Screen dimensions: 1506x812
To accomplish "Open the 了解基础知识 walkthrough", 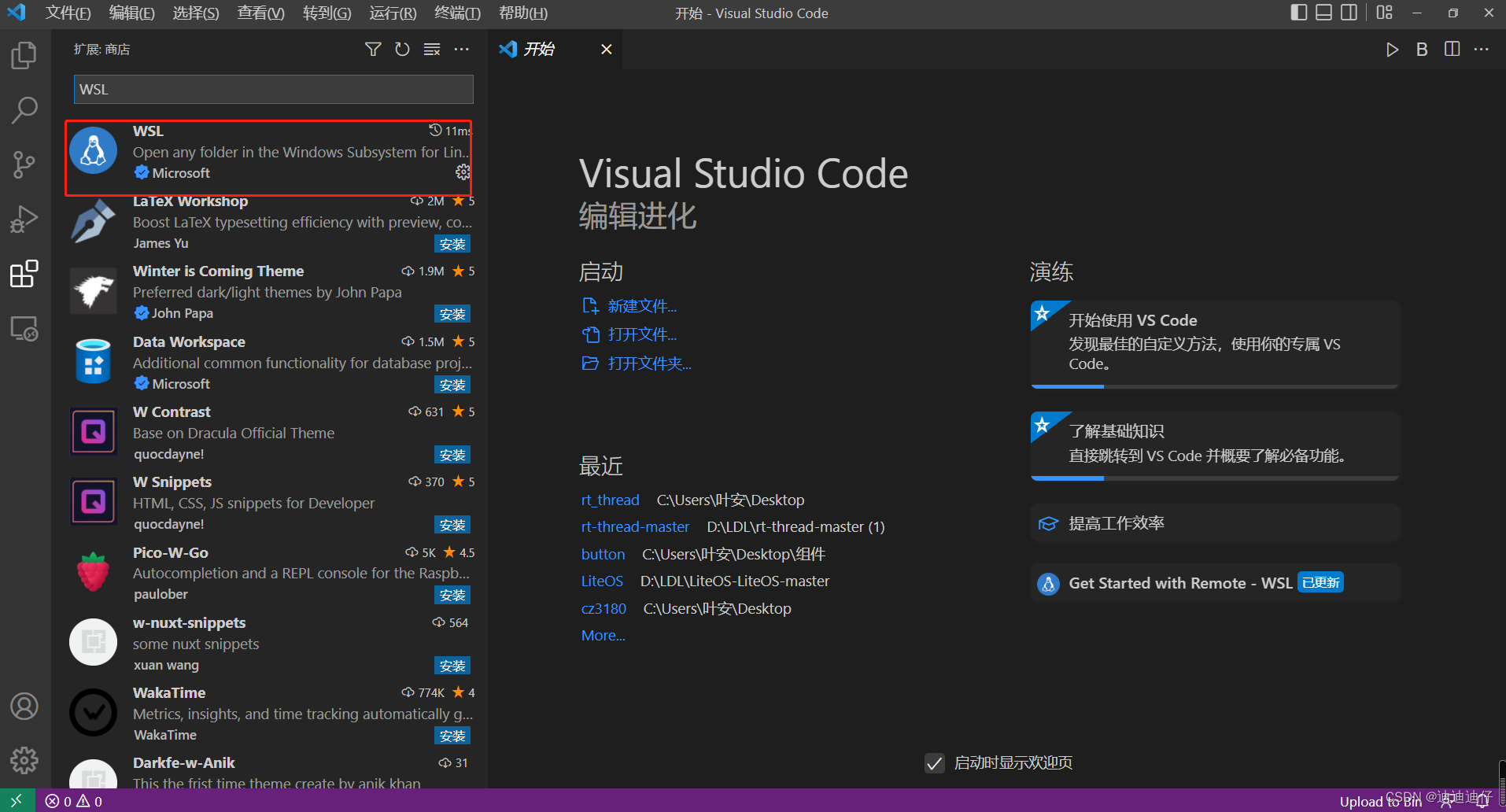I will pyautogui.click(x=1214, y=445).
